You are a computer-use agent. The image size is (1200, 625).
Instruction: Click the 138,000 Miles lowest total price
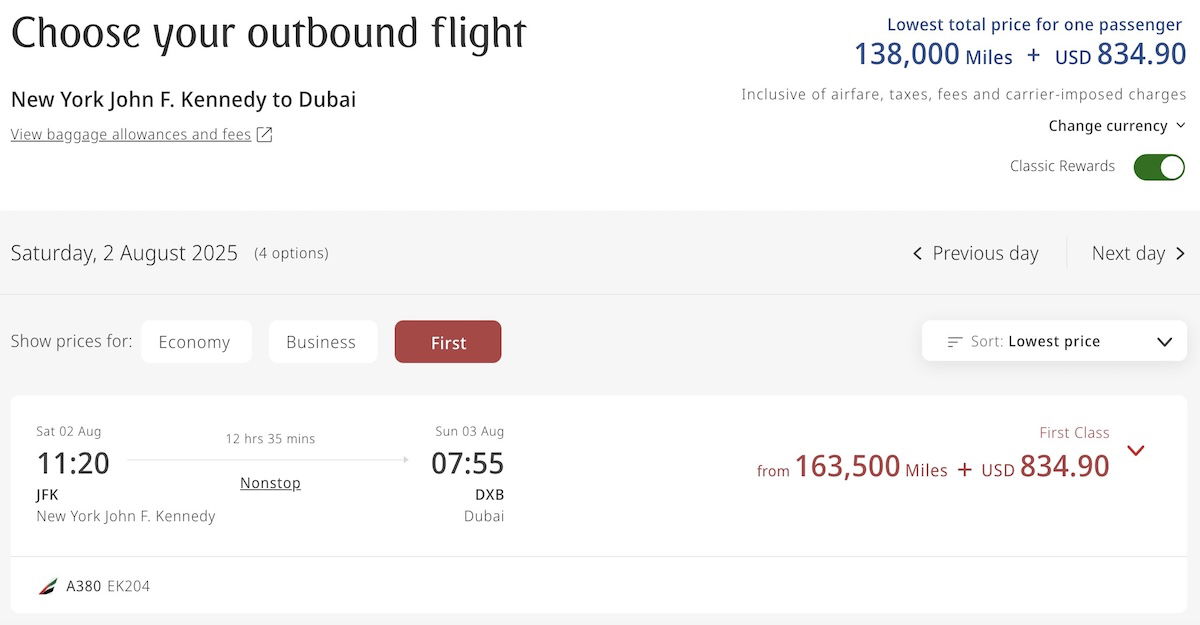coord(933,54)
